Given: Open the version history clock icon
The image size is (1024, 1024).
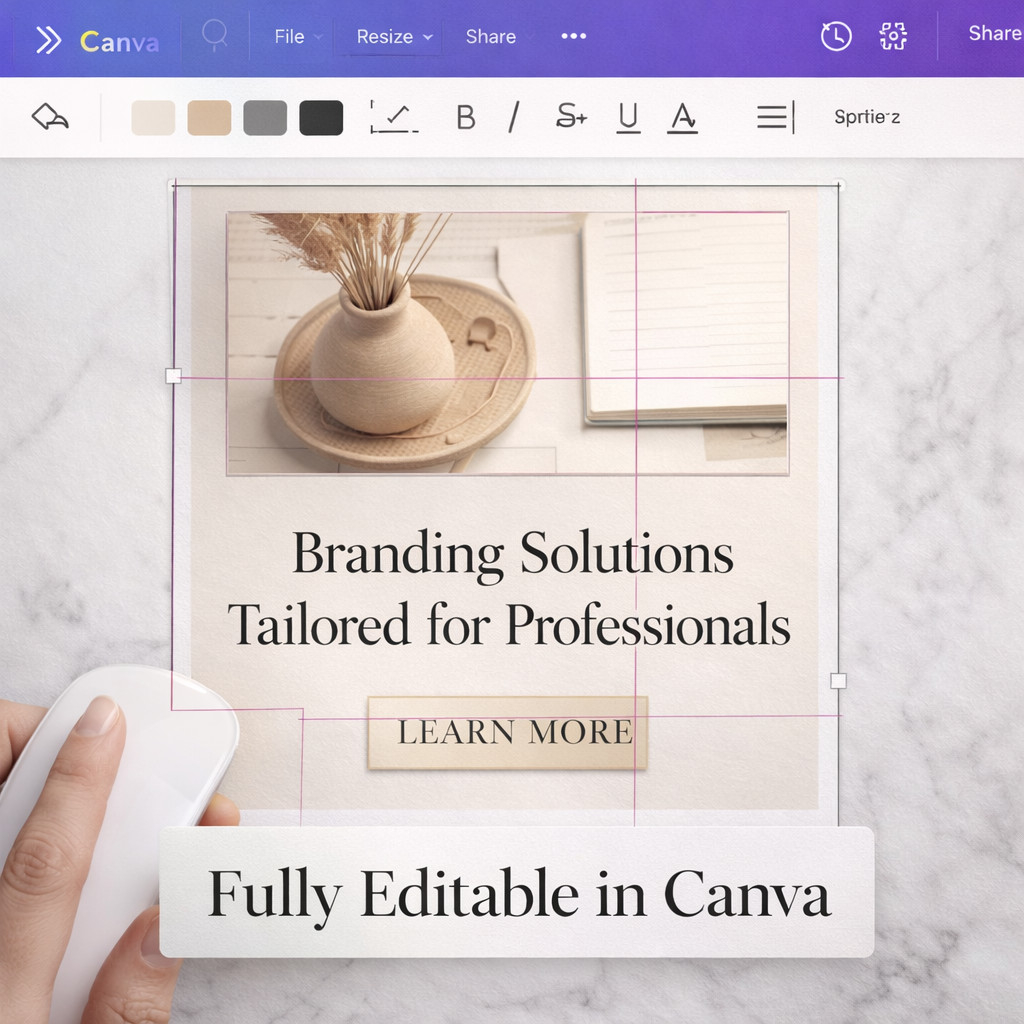Looking at the screenshot, I should pyautogui.click(x=836, y=36).
